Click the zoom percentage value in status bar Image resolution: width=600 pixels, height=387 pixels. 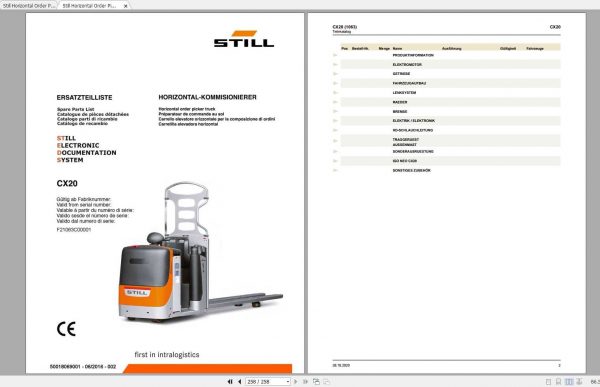595,382
